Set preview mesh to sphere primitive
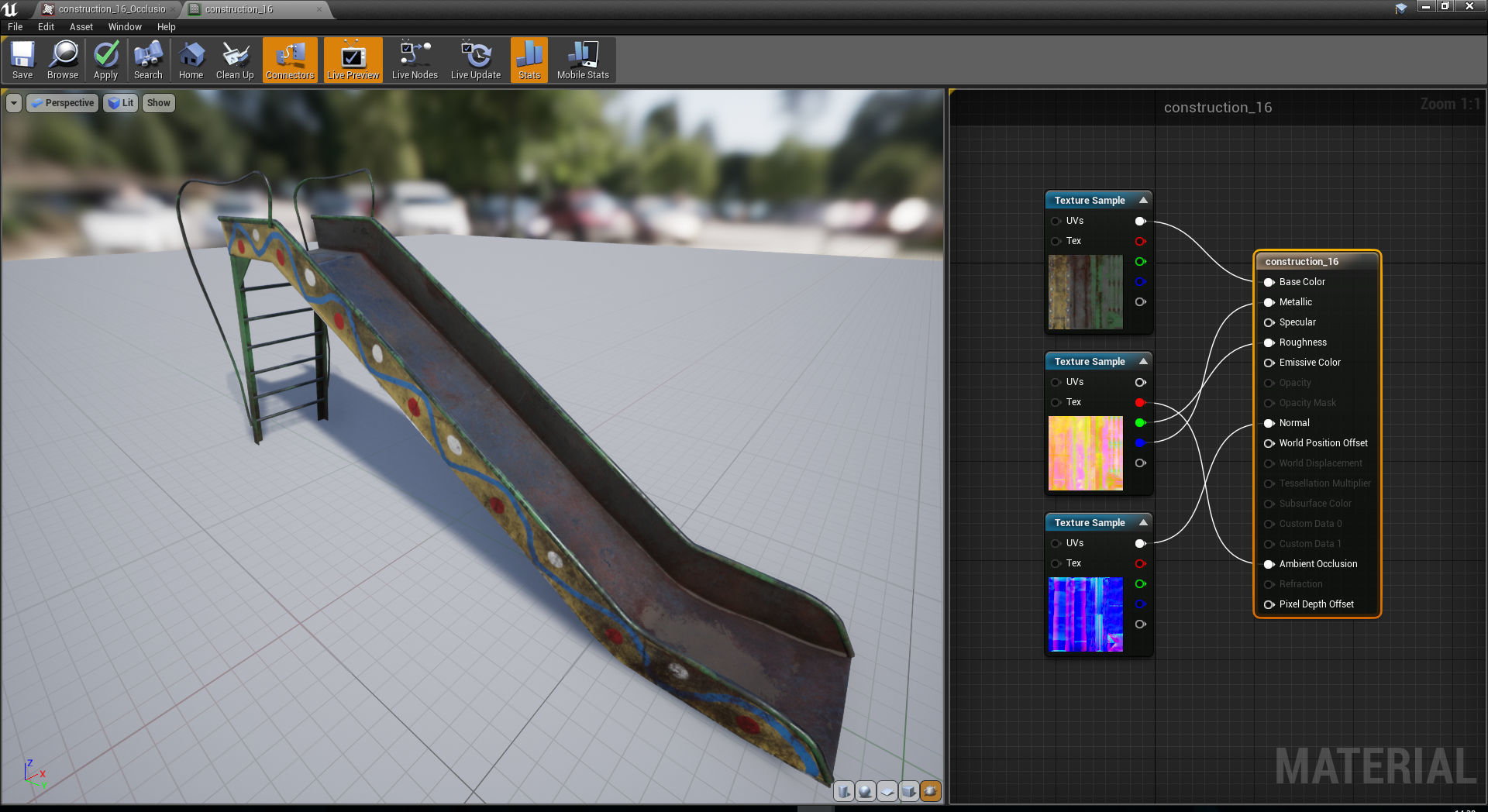 [x=866, y=791]
